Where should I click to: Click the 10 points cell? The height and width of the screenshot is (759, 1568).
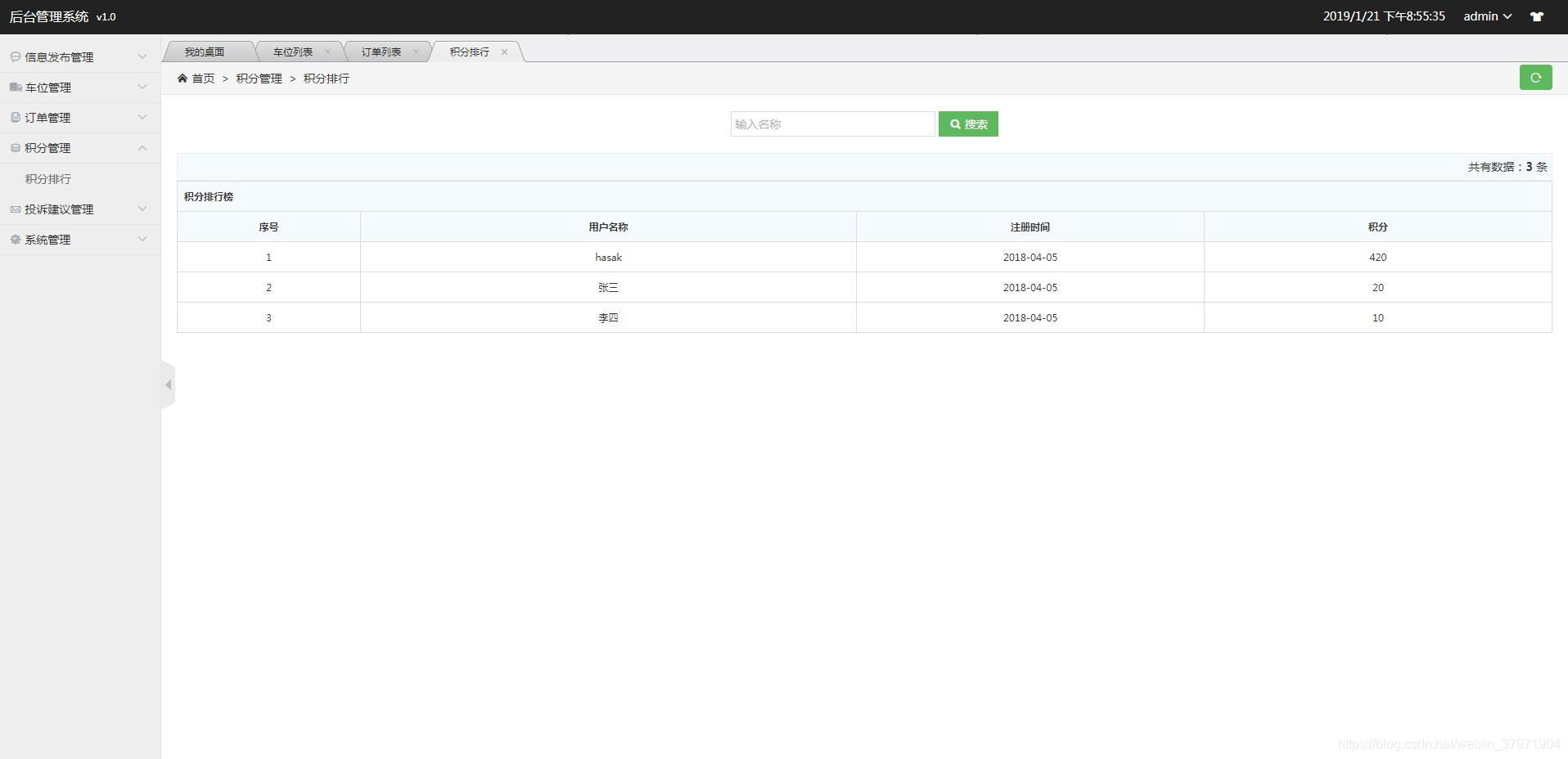tap(1378, 317)
